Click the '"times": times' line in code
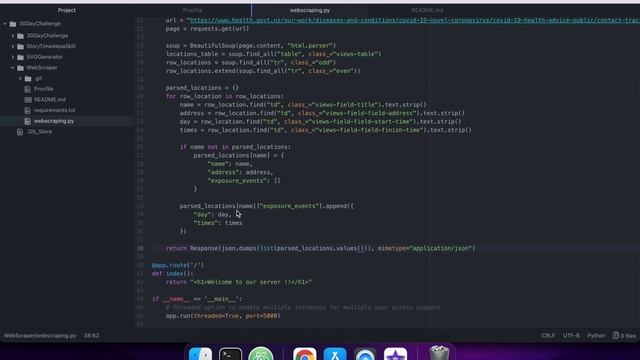Viewport: 640px width, 360px height. coord(218,223)
